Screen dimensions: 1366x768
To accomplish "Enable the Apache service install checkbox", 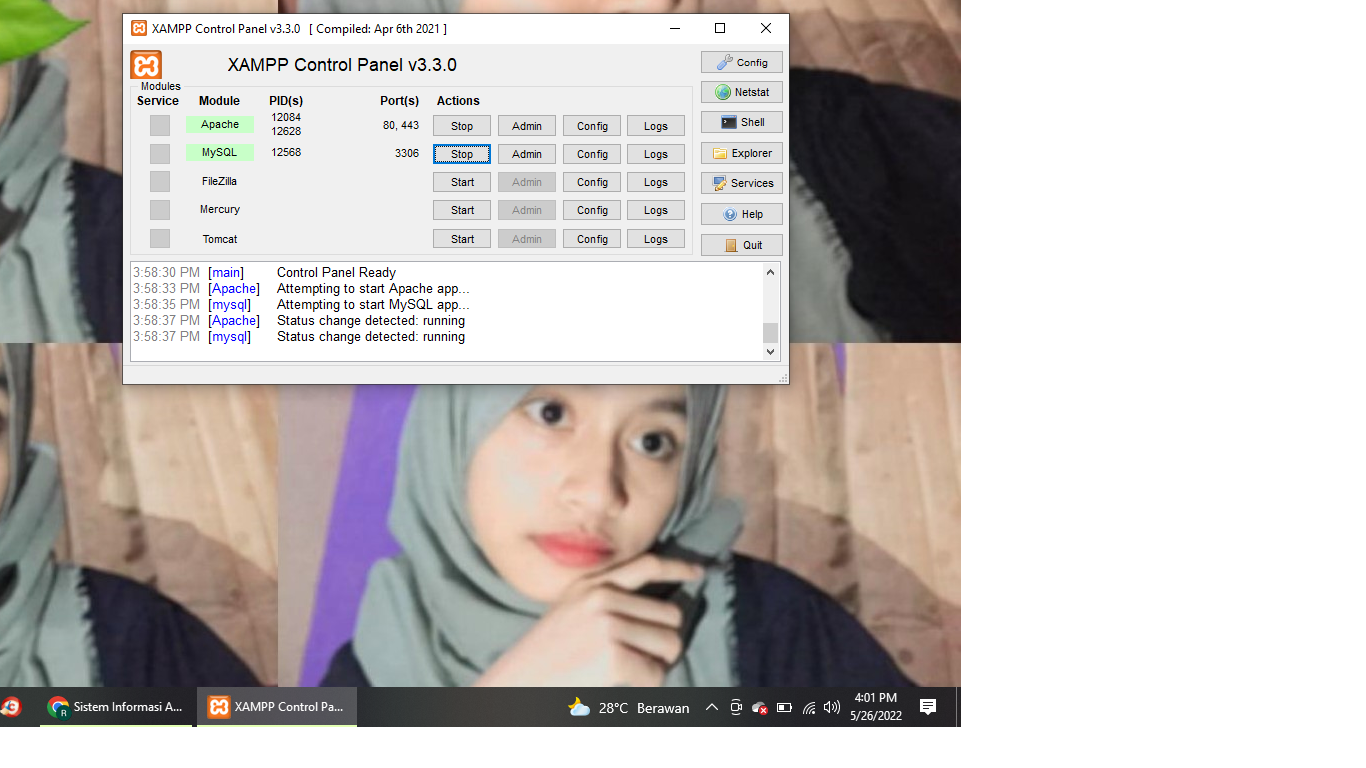I will 158,125.
